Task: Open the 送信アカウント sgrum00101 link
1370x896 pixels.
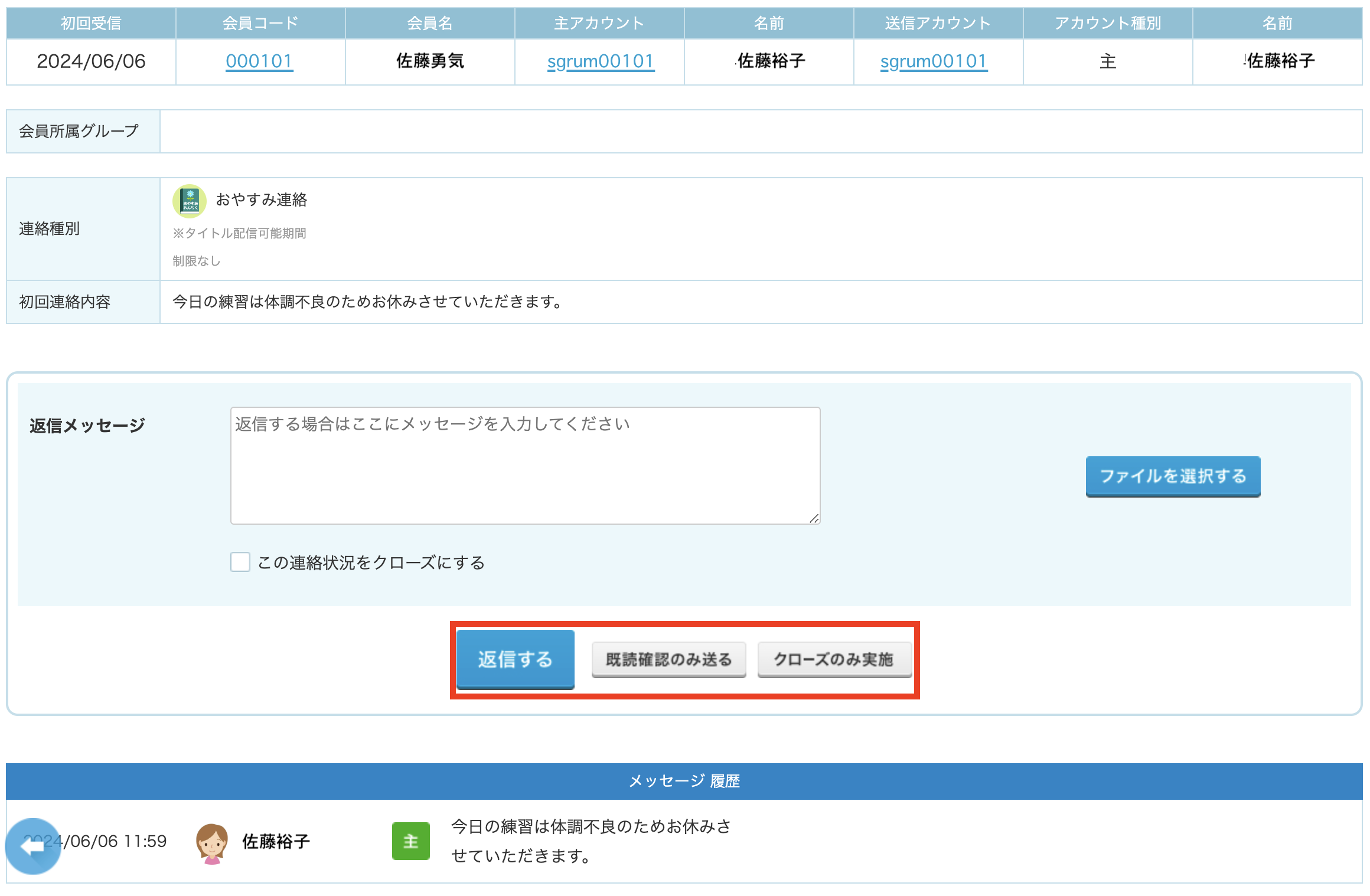Action: [x=933, y=61]
